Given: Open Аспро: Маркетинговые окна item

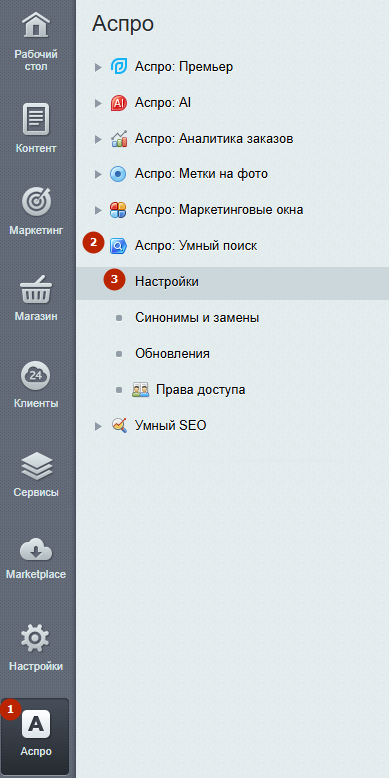Looking at the screenshot, I should click(x=219, y=210).
